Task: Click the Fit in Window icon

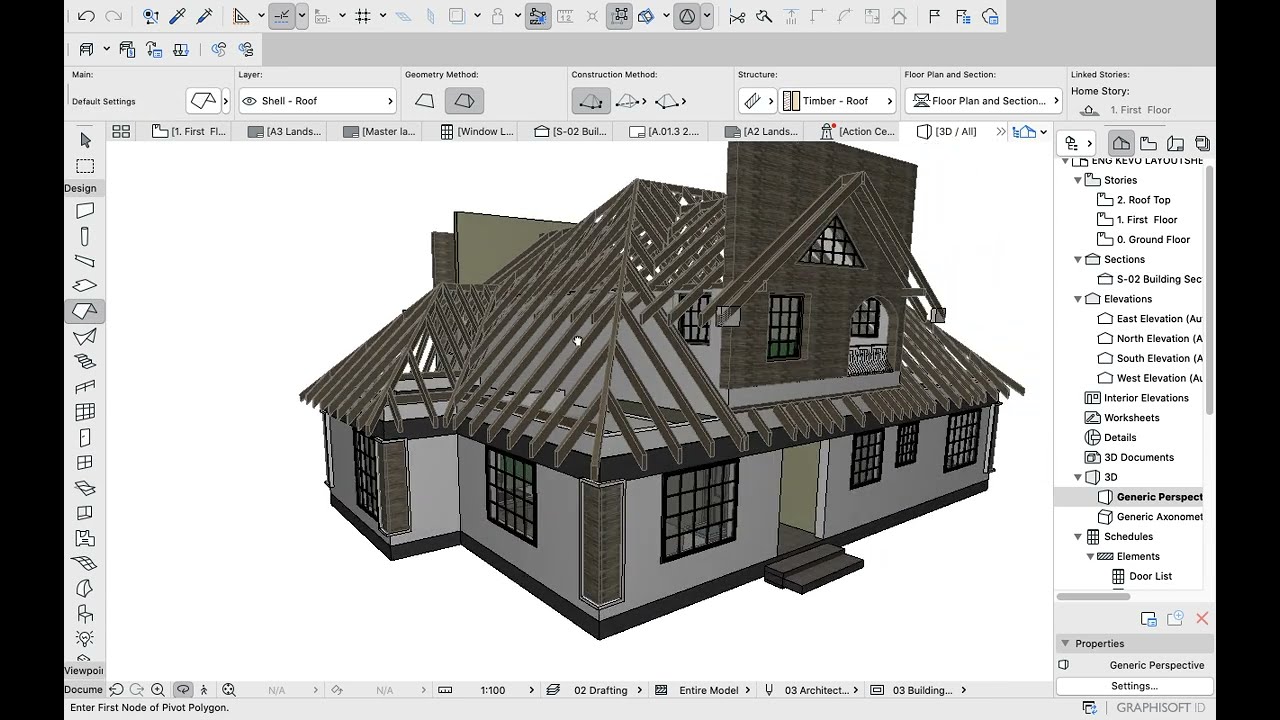Action: pyautogui.click(x=229, y=690)
